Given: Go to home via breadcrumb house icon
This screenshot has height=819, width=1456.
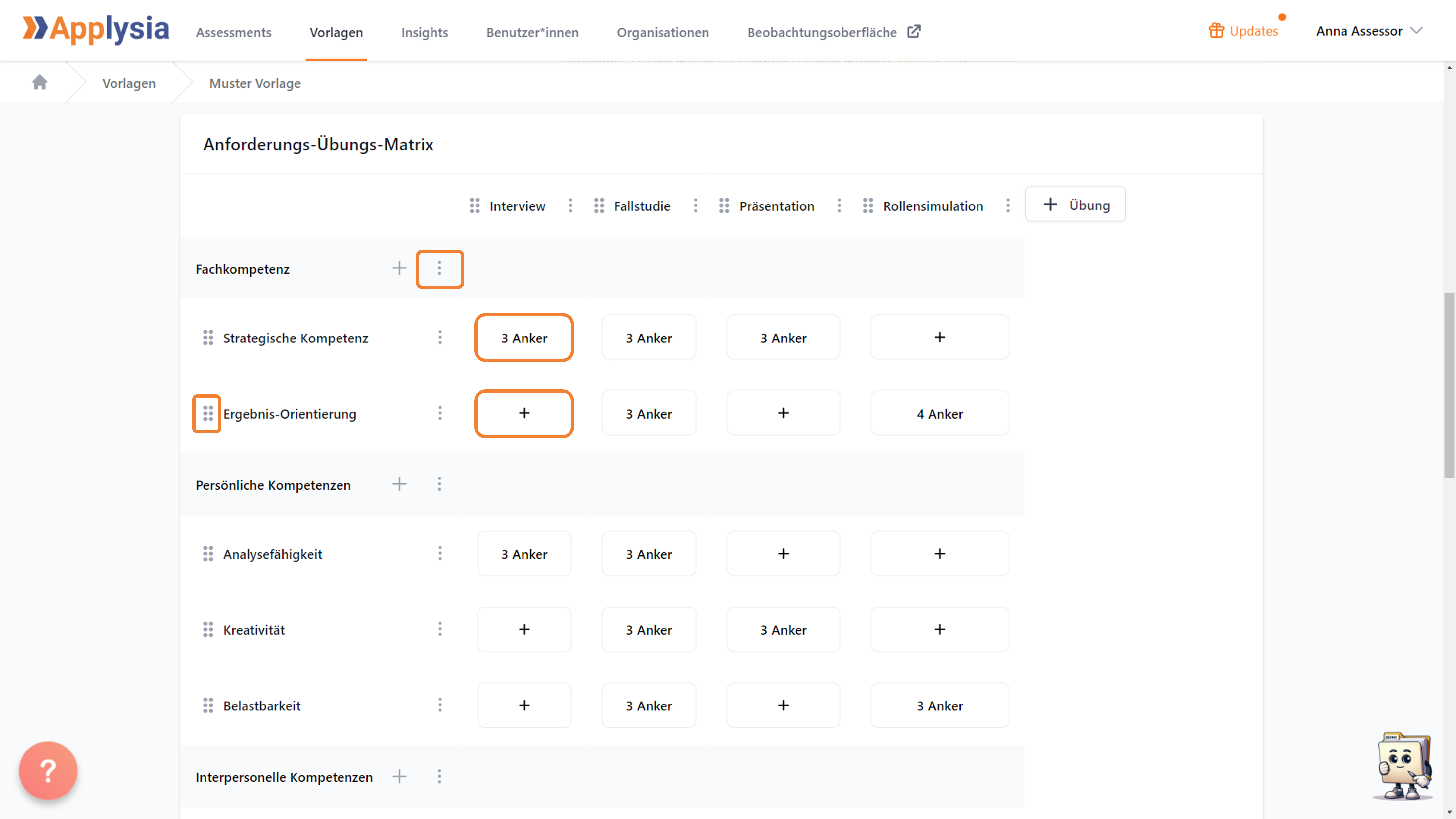Looking at the screenshot, I should pyautogui.click(x=40, y=82).
